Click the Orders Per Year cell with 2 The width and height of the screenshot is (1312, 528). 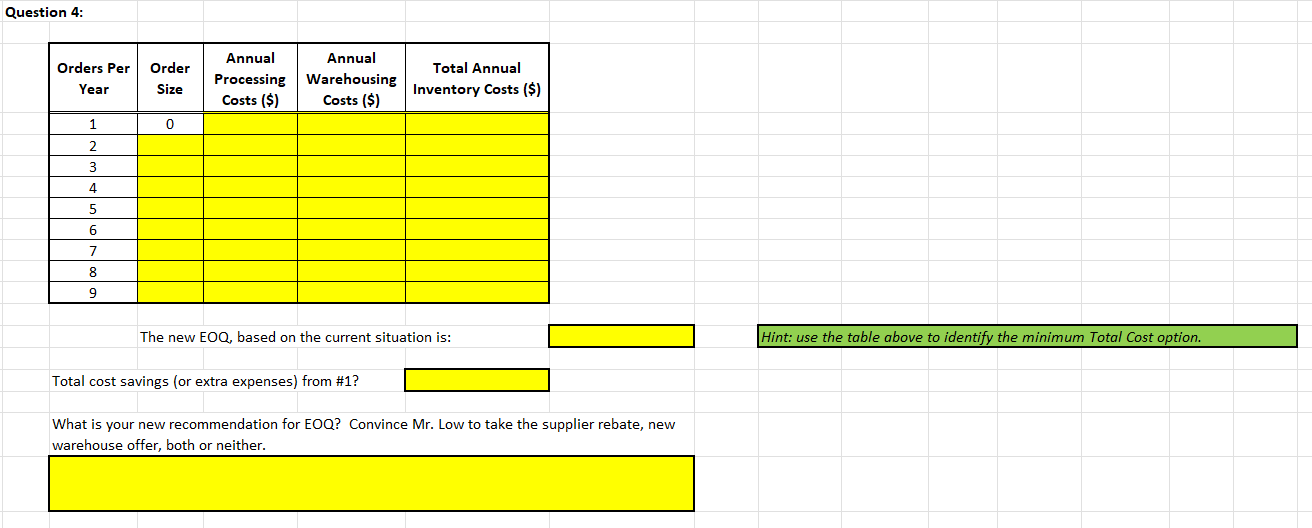pyautogui.click(x=93, y=145)
